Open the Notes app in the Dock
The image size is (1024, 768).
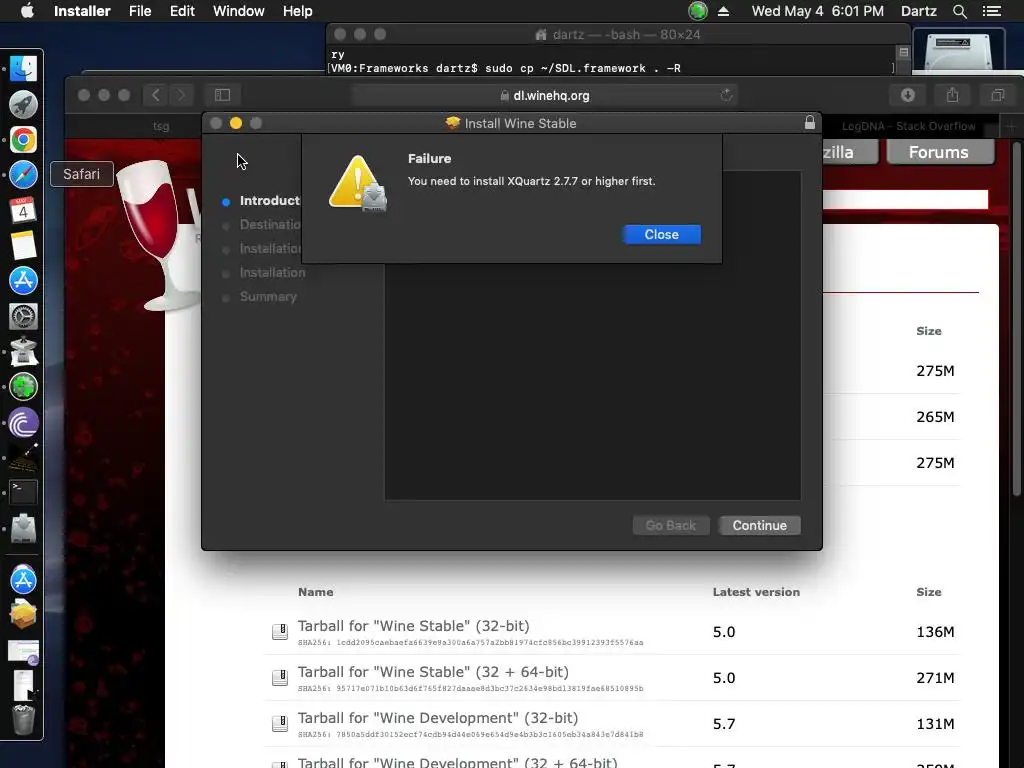(x=24, y=246)
